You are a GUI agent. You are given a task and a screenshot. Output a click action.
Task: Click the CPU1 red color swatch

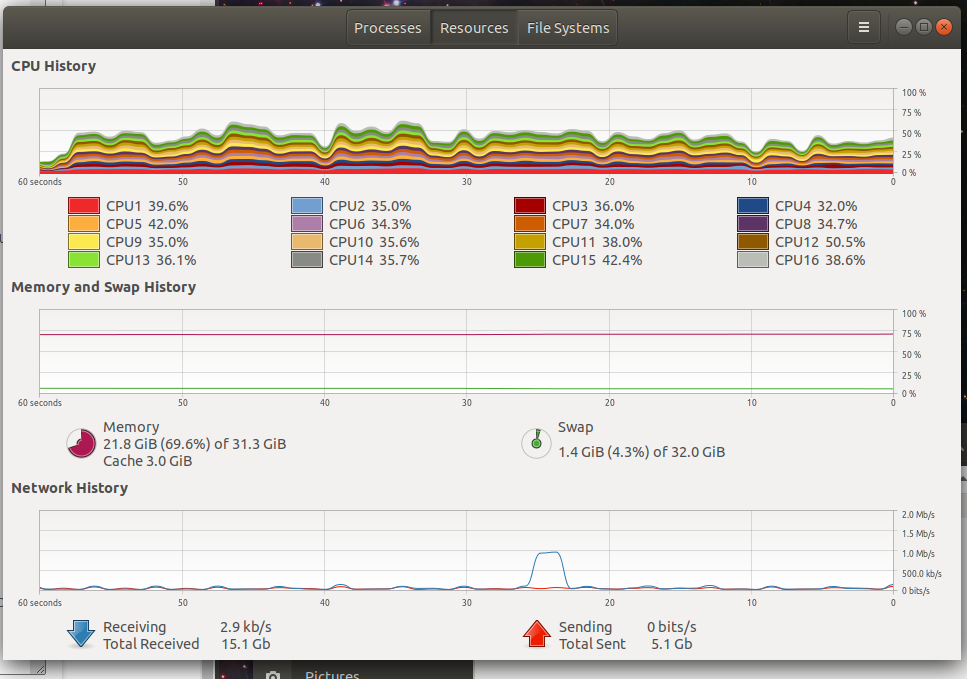coord(84,206)
